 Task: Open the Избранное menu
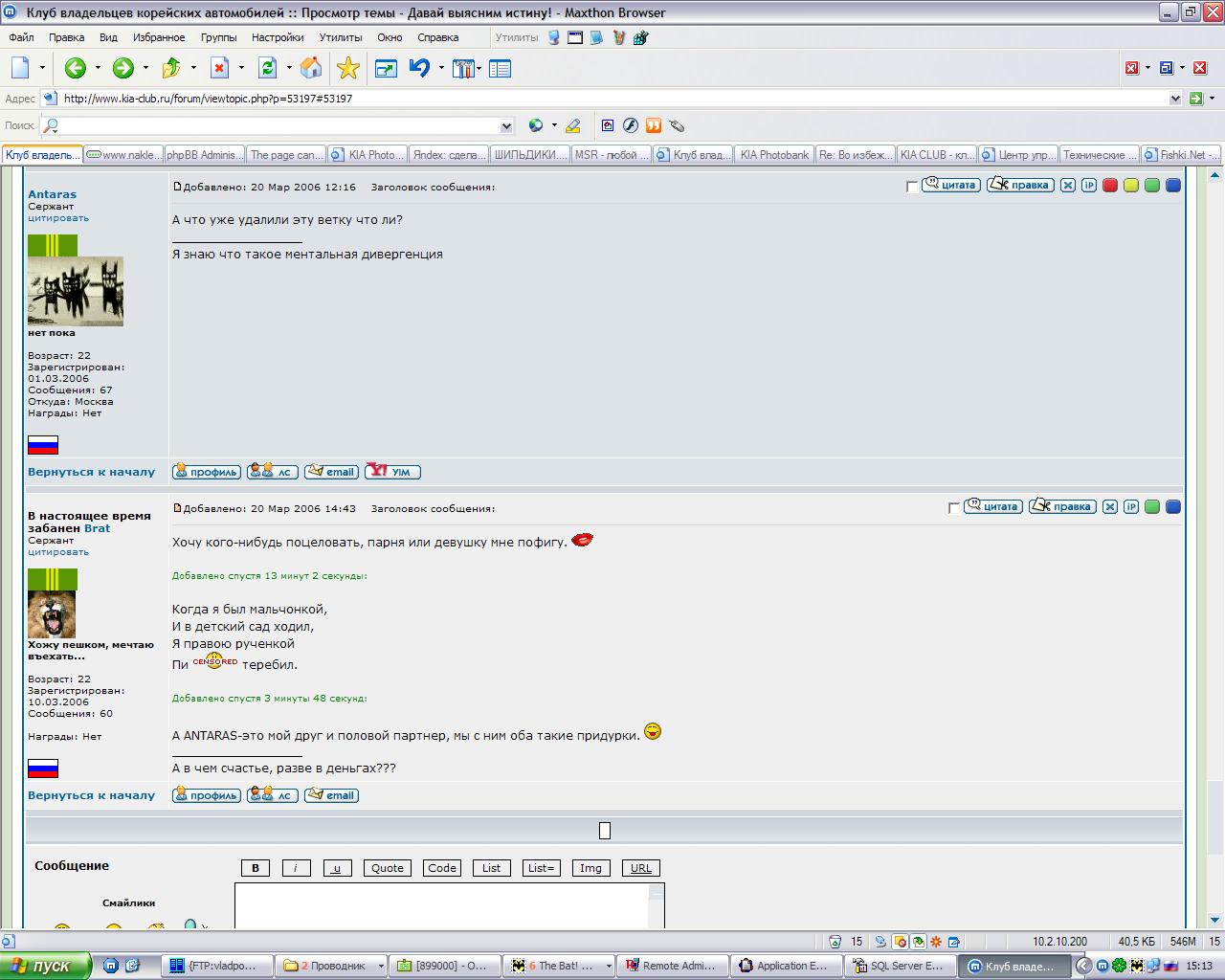[x=159, y=37]
